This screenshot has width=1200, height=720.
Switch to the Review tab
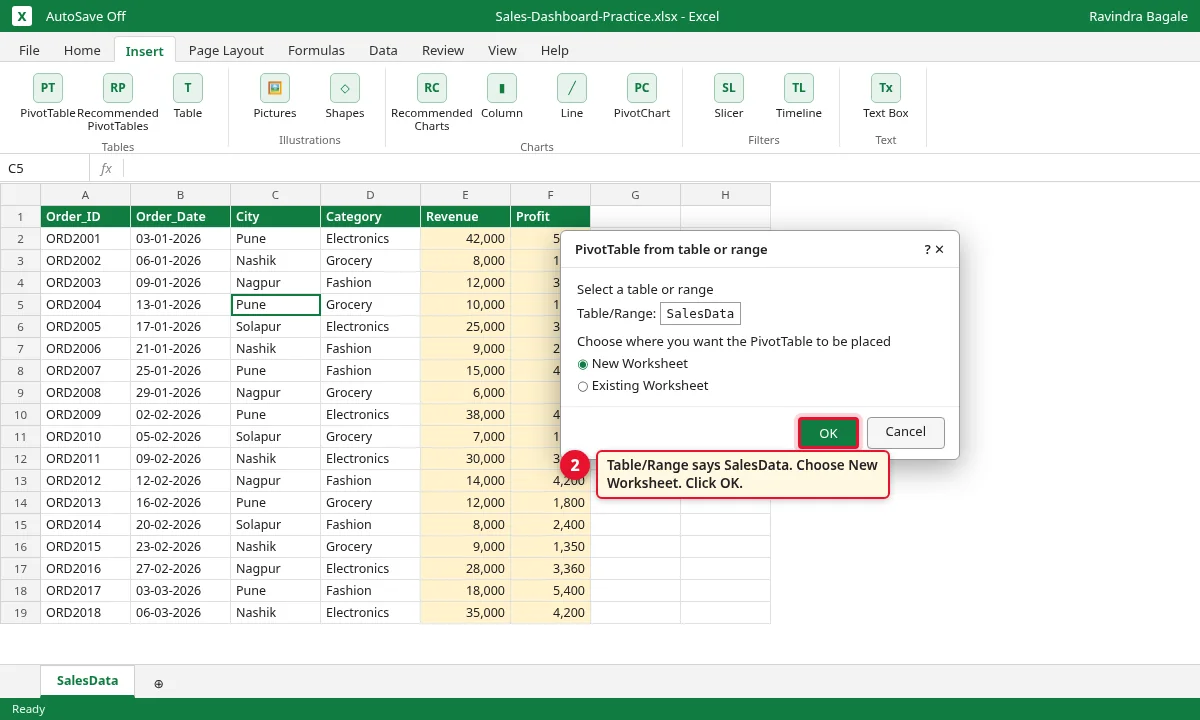pyautogui.click(x=443, y=50)
